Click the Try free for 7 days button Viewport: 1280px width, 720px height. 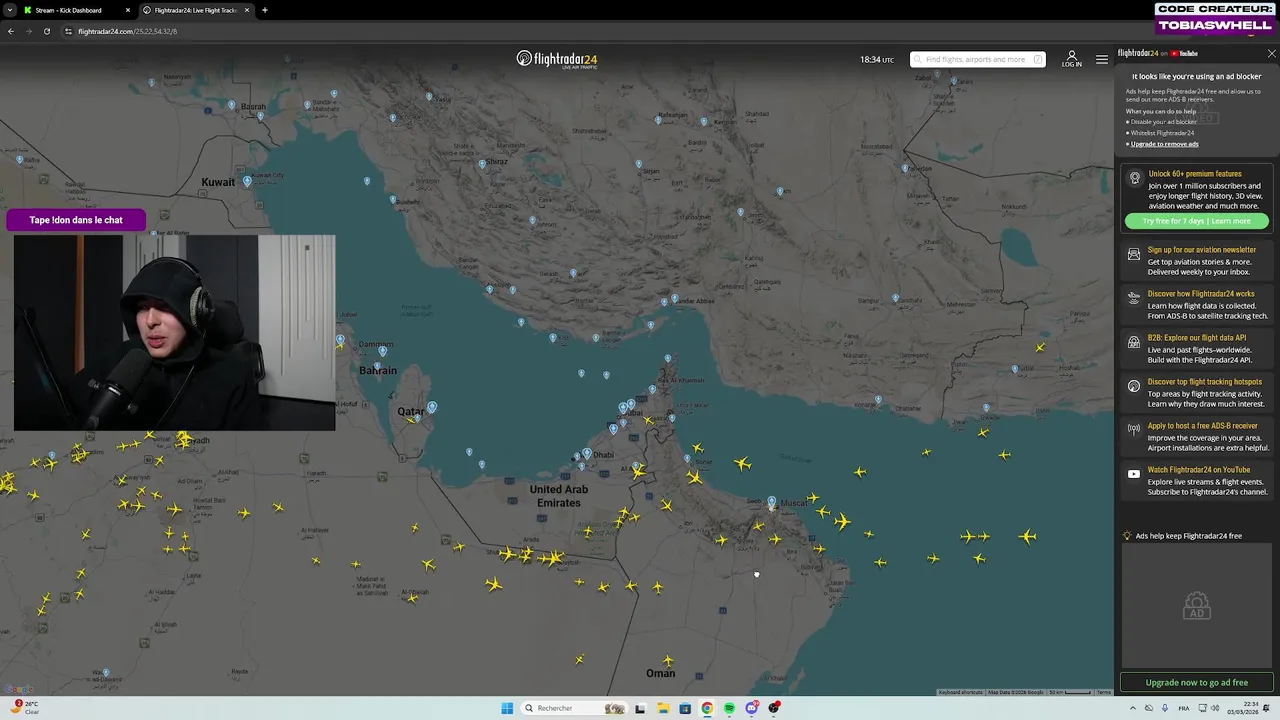[x=1196, y=221]
